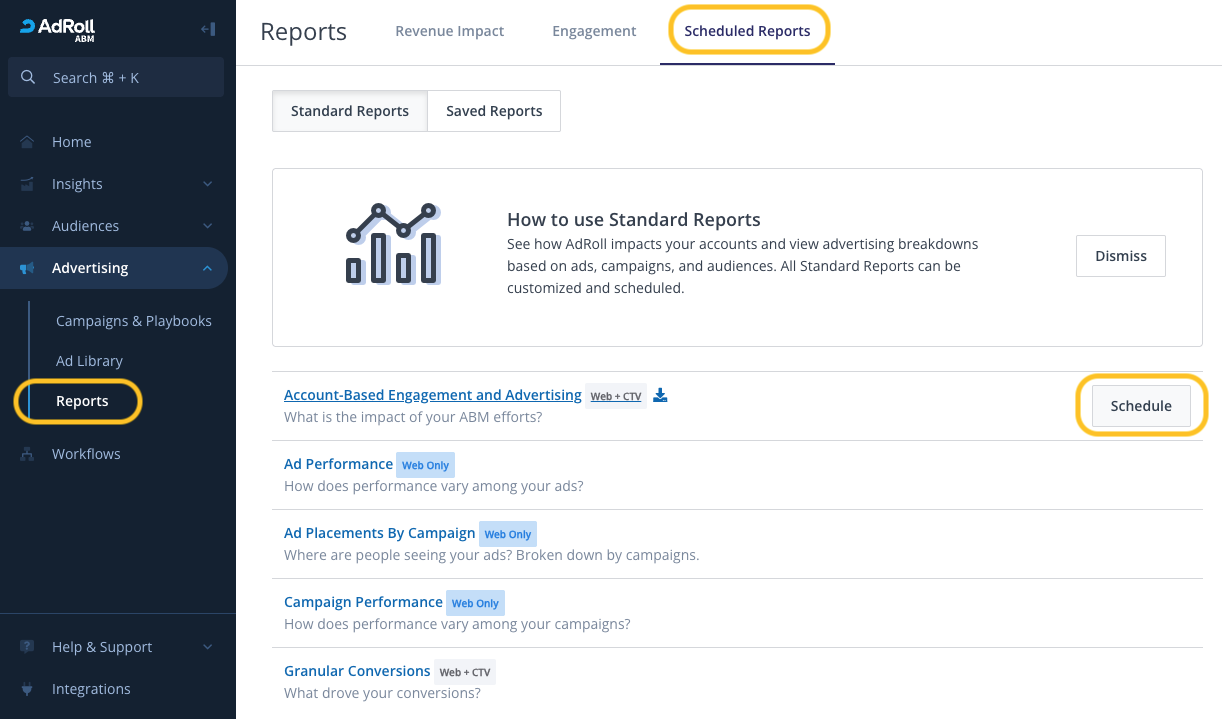1222x719 pixels.
Task: Download the Account-Based Engagement report
Action: pyautogui.click(x=660, y=396)
